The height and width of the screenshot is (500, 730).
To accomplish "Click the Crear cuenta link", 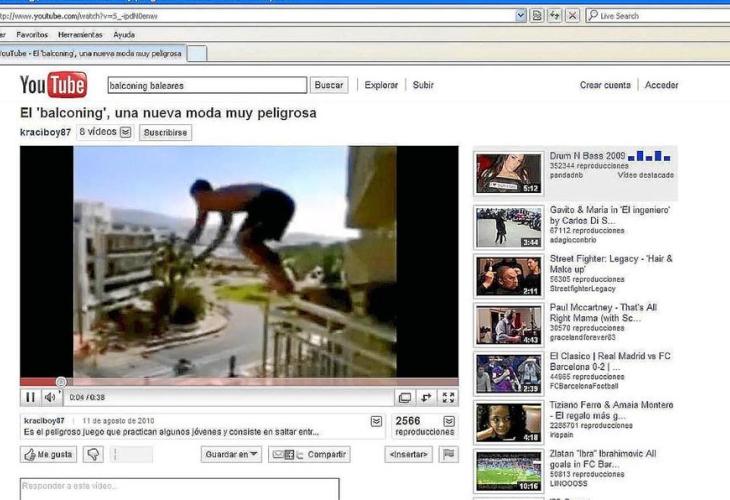I will 605,85.
